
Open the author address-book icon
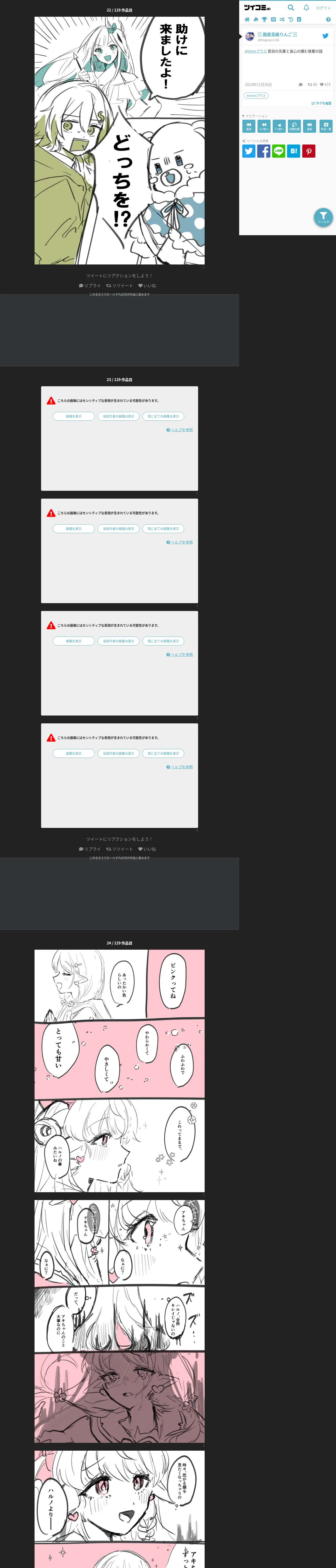(299, 20)
